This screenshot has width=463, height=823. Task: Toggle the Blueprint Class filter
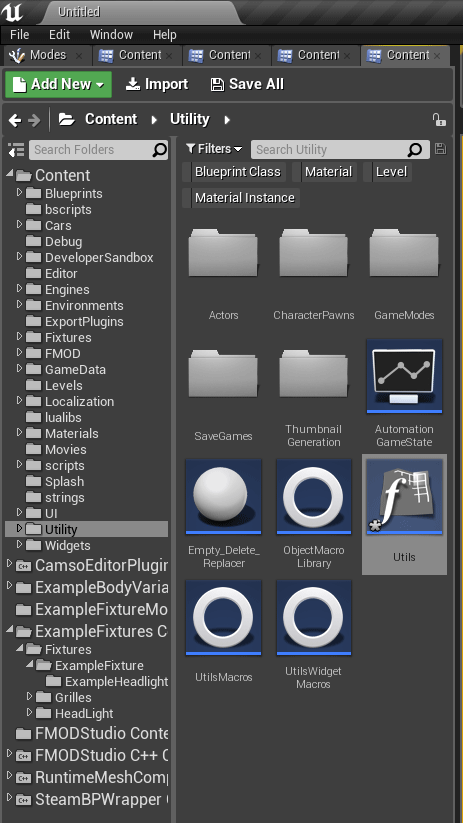[237, 172]
